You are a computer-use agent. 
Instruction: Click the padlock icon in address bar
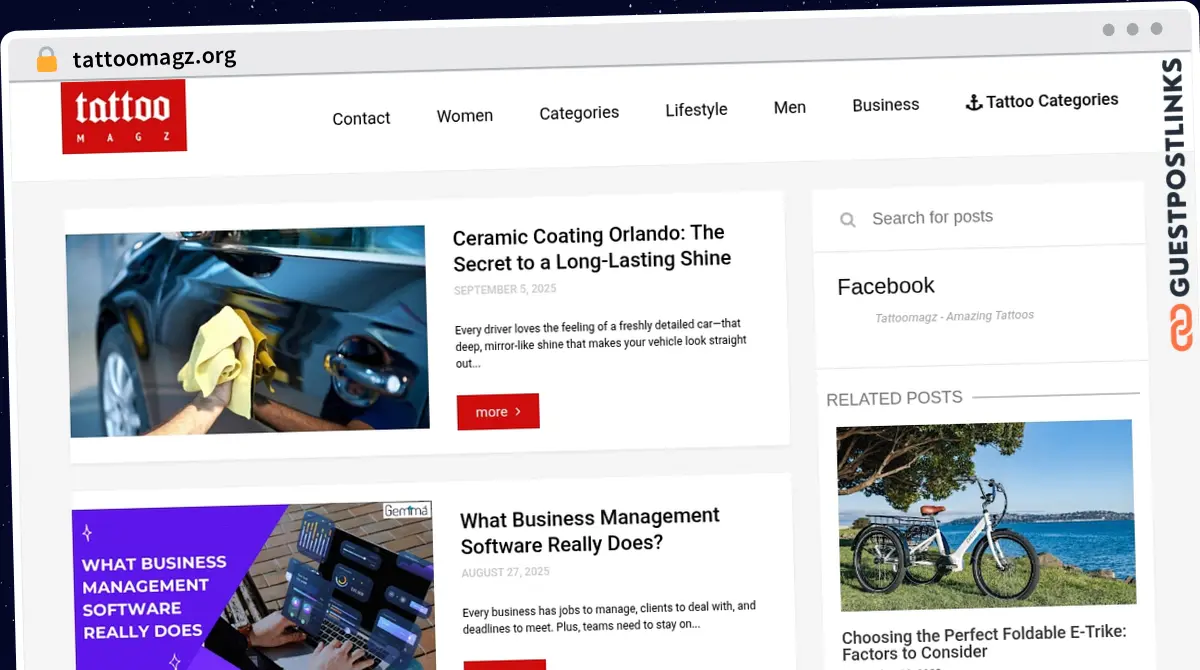(x=47, y=60)
